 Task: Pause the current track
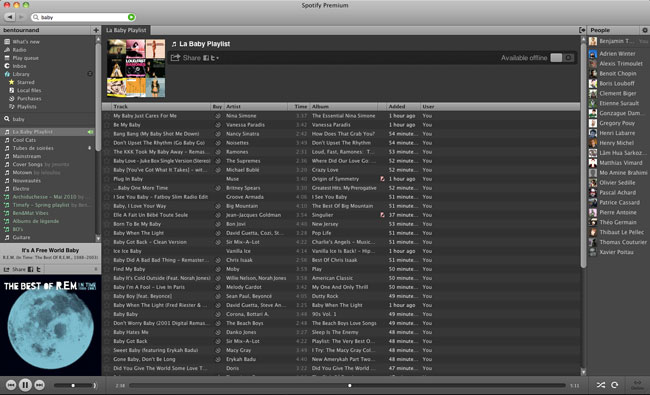[25, 385]
